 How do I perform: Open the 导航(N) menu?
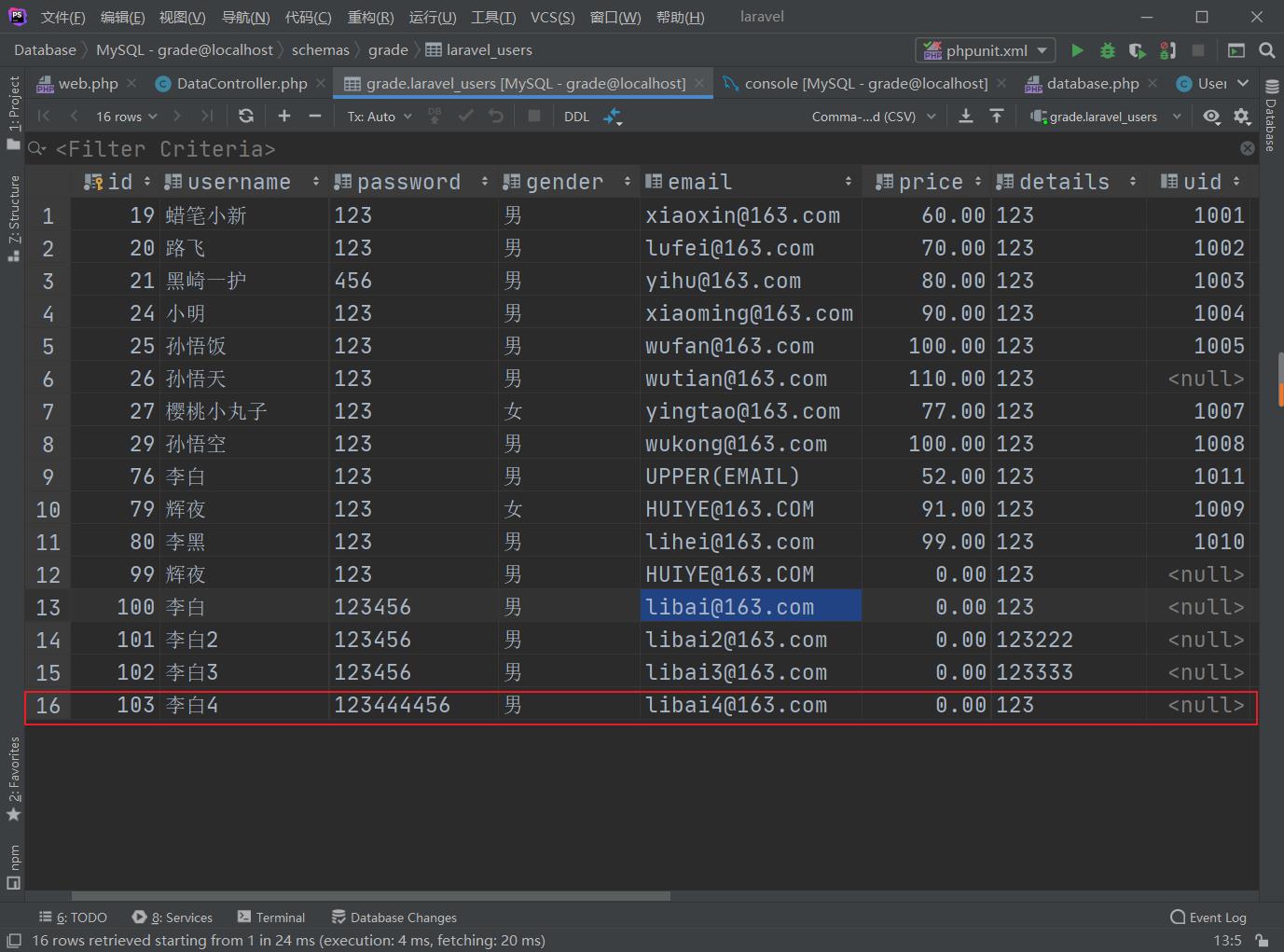245,17
